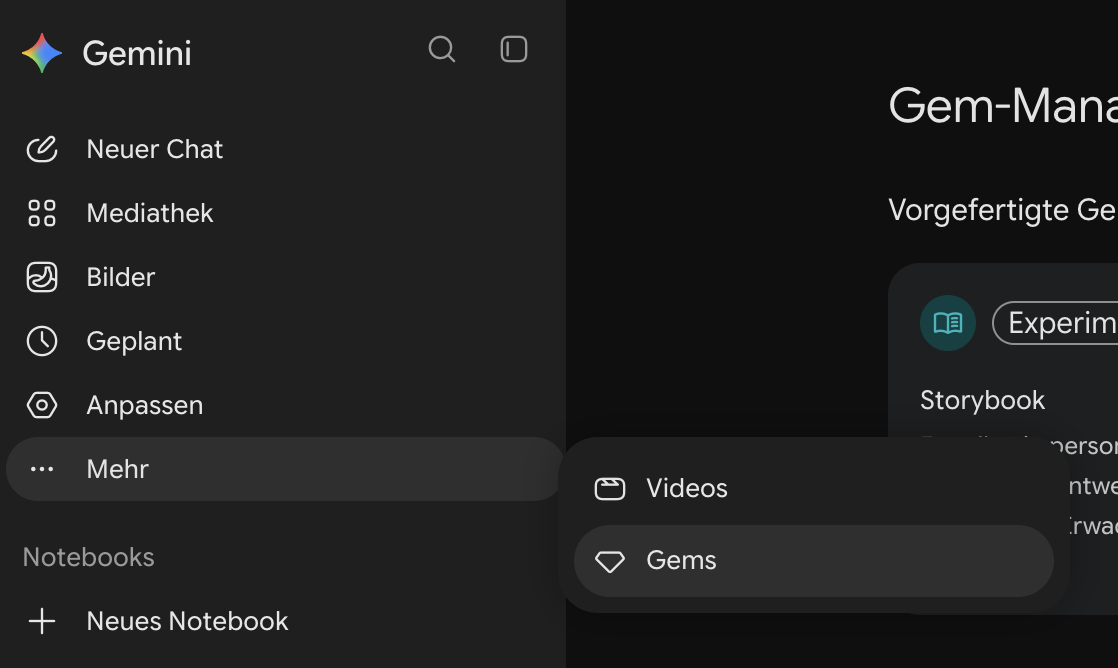Screen dimensions: 1118x668
Task: Open the Mediathek section
Action: click(x=285, y=213)
